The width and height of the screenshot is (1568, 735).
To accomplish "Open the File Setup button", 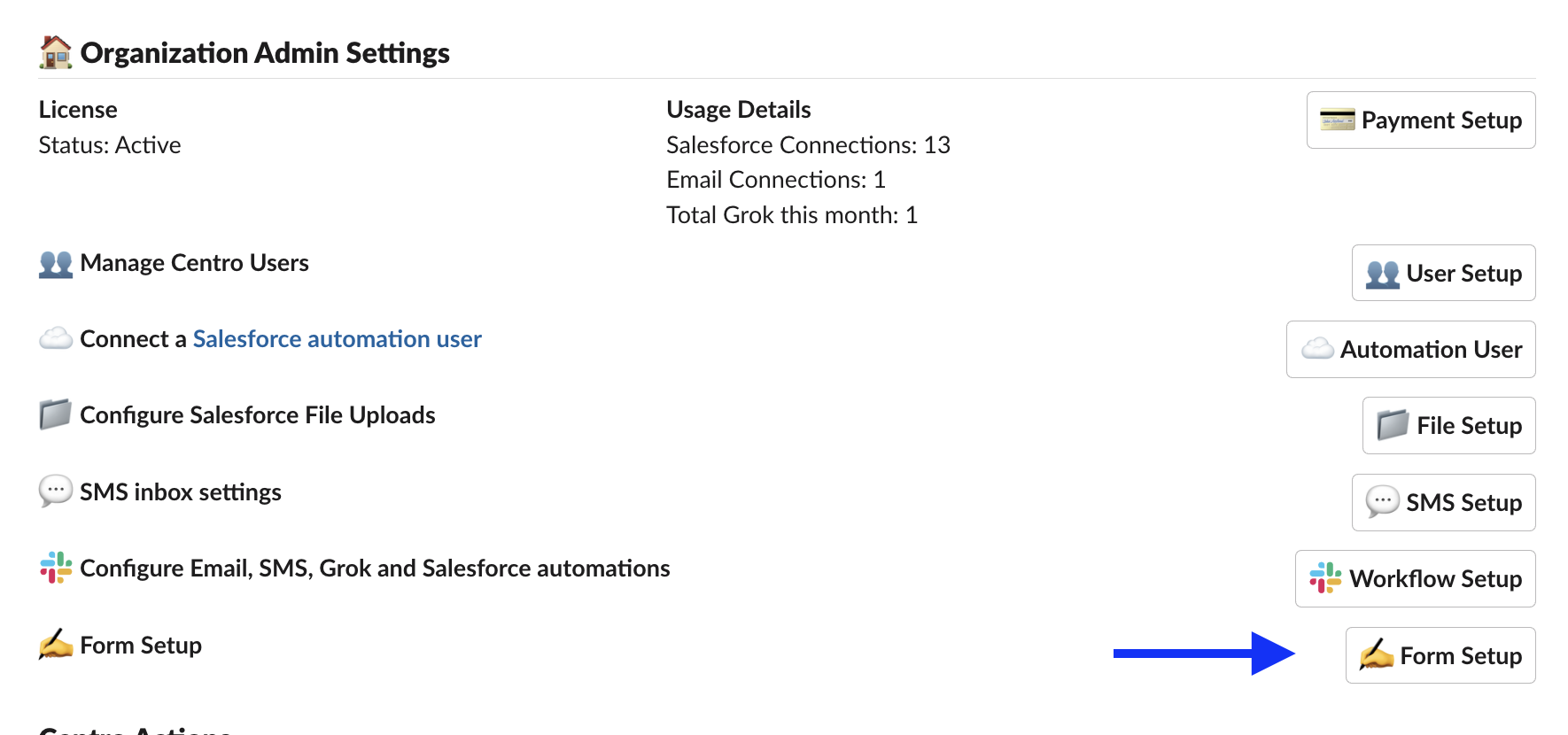I will [x=1449, y=425].
